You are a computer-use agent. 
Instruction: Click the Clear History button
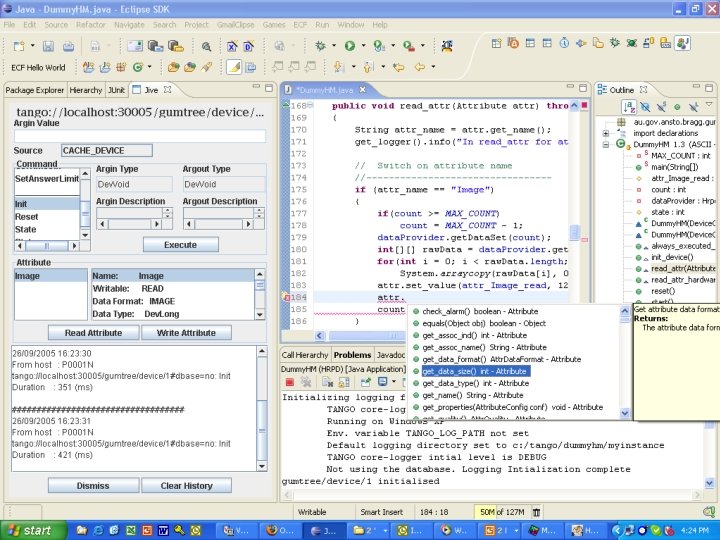point(187,485)
